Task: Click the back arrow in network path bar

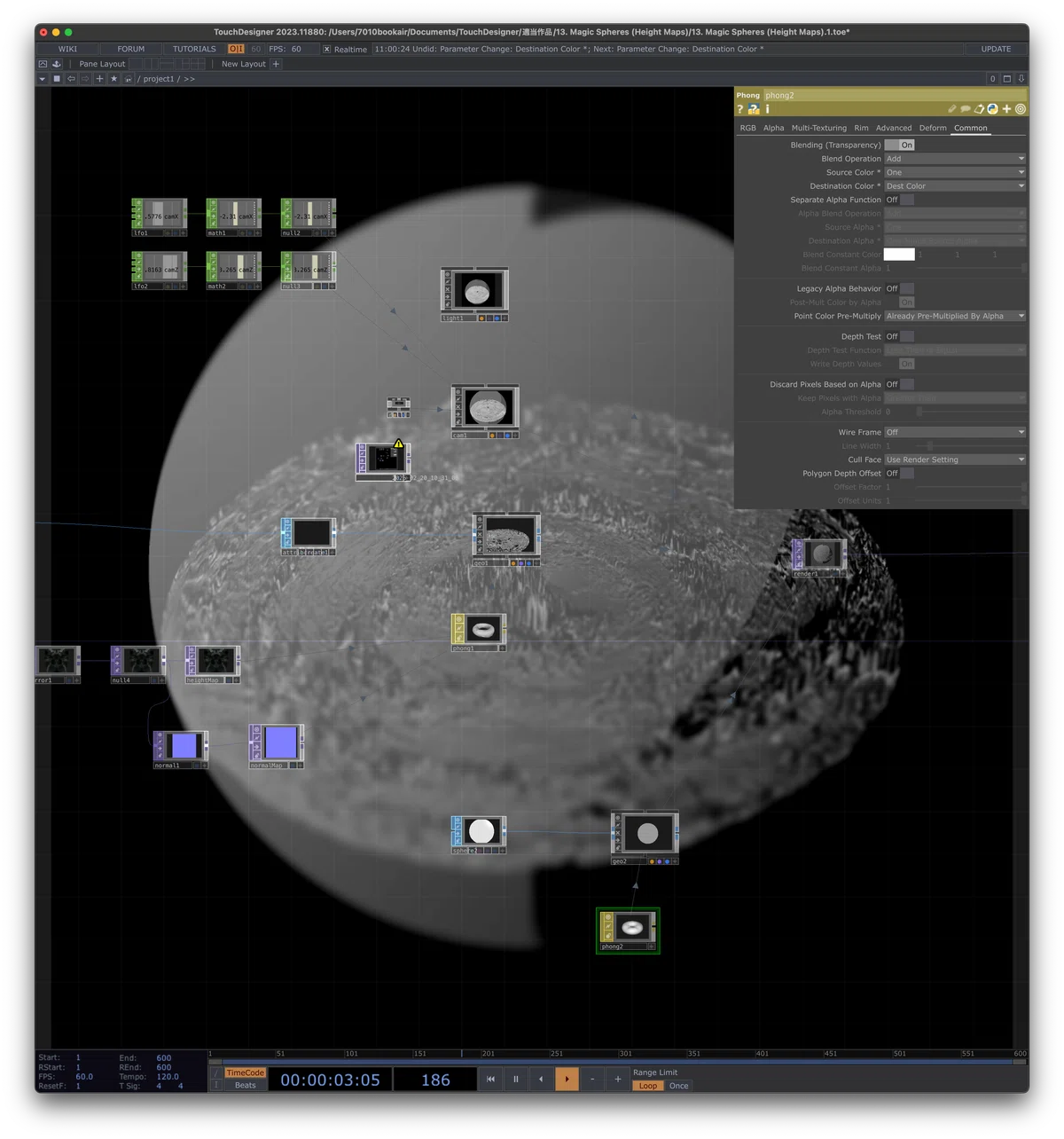Action: (71, 79)
